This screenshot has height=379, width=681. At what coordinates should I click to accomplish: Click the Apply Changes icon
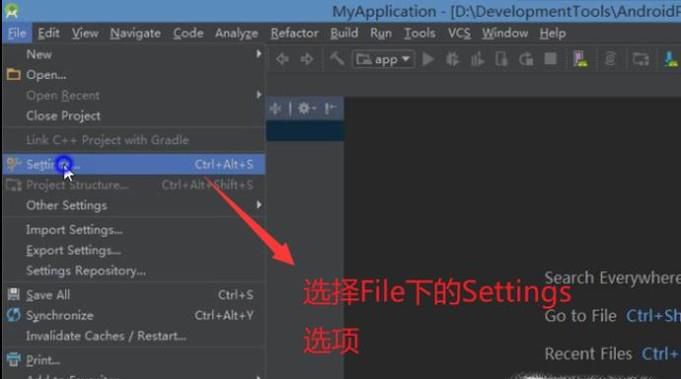tap(526, 59)
